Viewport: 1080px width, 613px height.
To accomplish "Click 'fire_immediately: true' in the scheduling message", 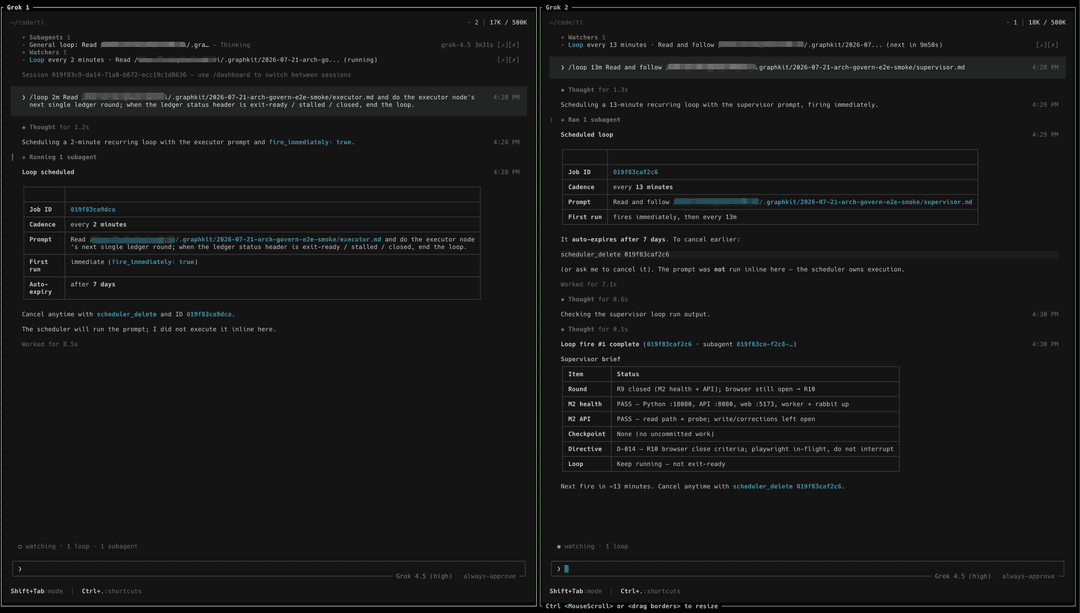I will [310, 142].
